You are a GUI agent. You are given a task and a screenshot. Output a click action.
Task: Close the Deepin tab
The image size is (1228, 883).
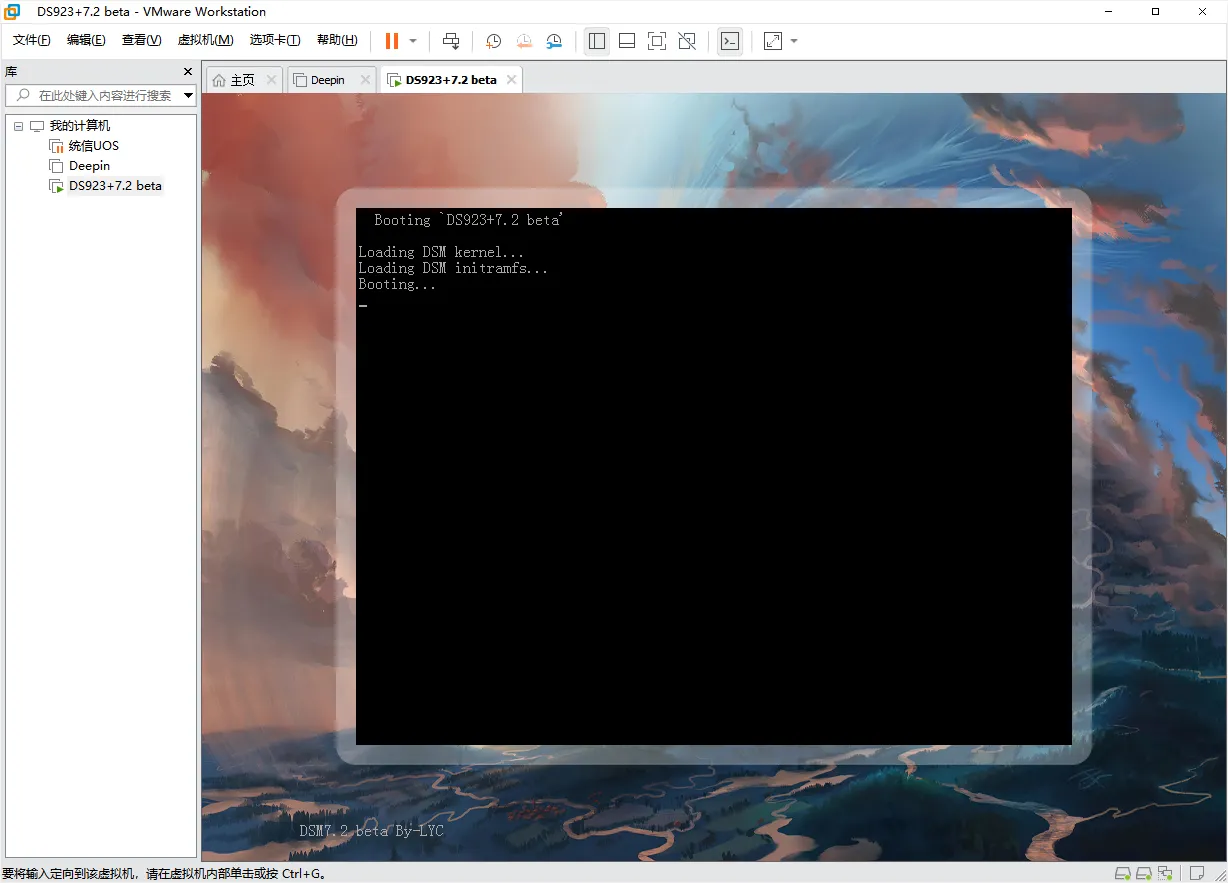[x=365, y=80]
